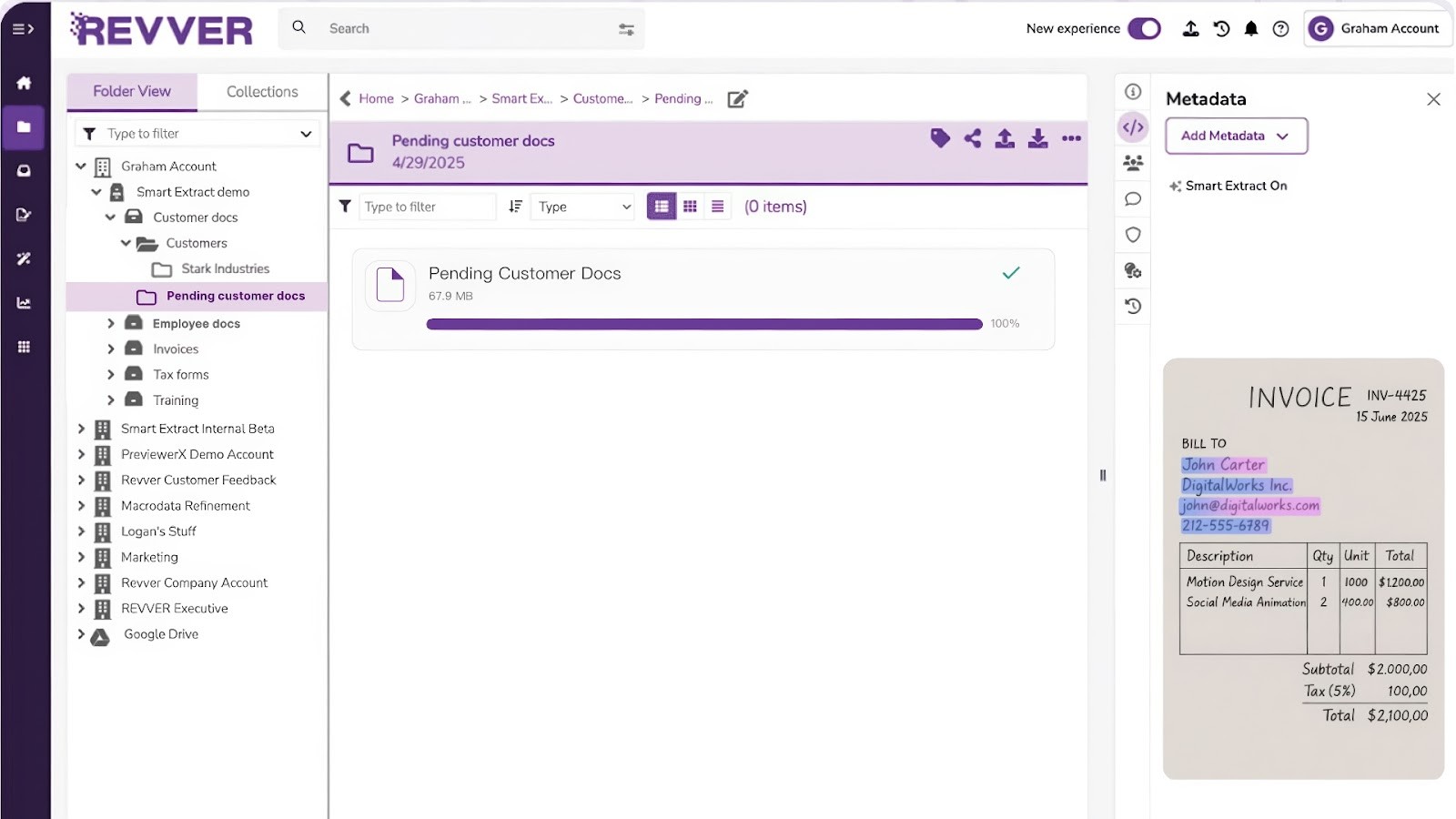The height and width of the screenshot is (819, 1456).
Task: Switch to the list view toggle
Action: 718,206
